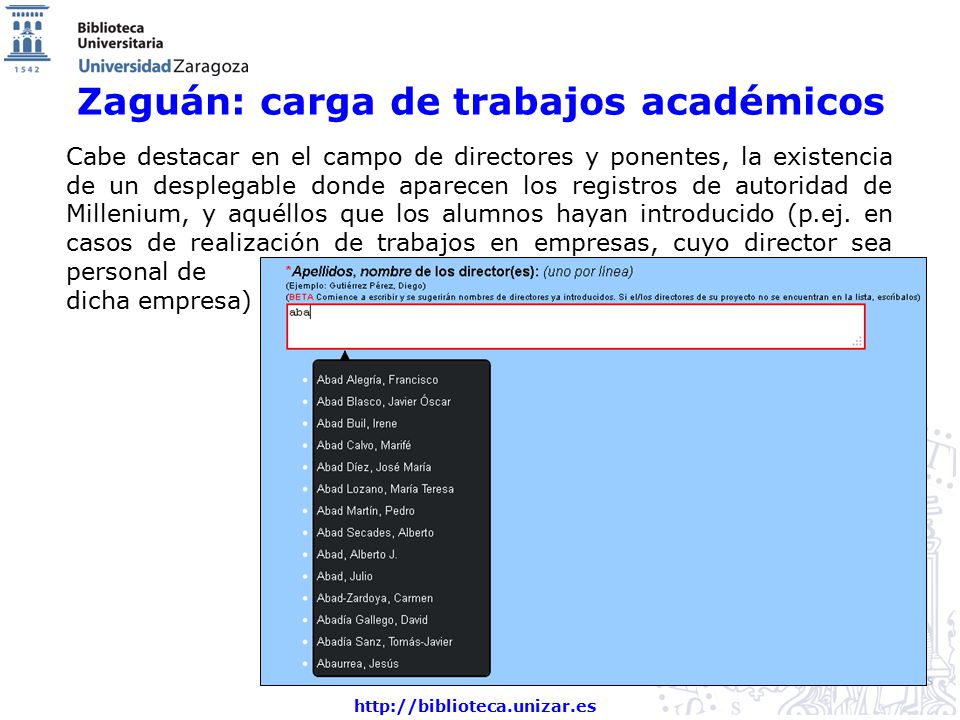Click the 'Biblioteca Universitaria' logo text
This screenshot has height=720, width=960.
pyautogui.click(x=120, y=36)
